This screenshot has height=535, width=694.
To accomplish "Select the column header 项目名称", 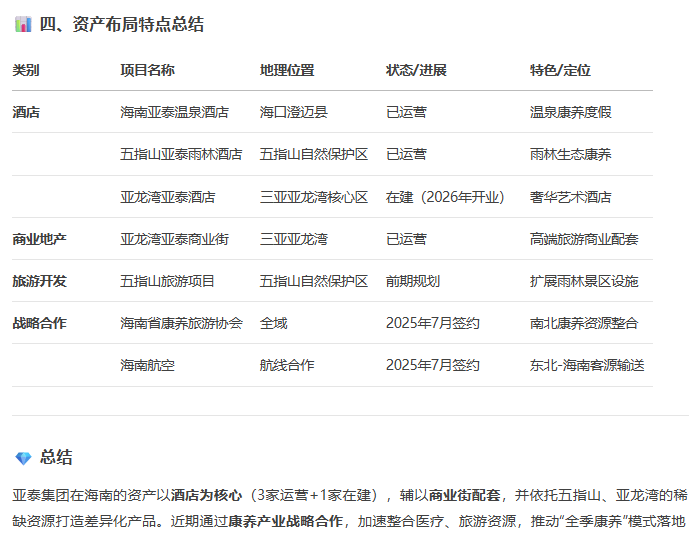I will [147, 70].
